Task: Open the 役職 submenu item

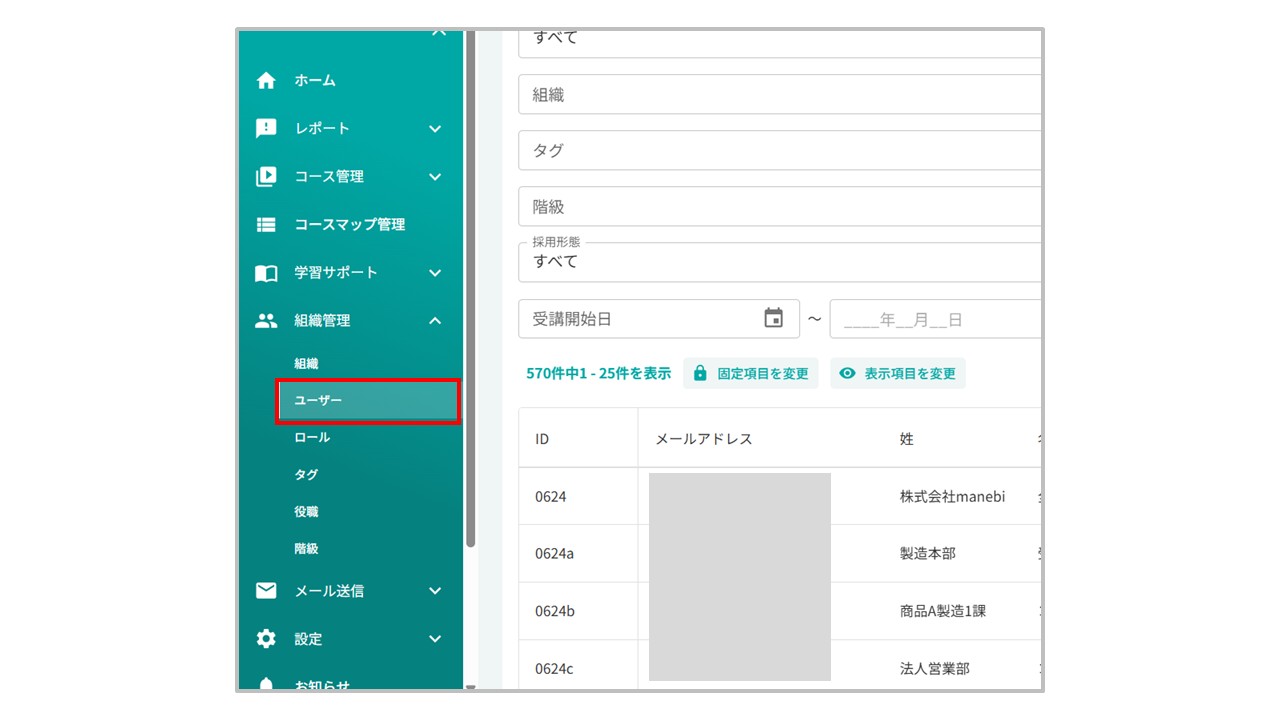Action: tap(306, 512)
